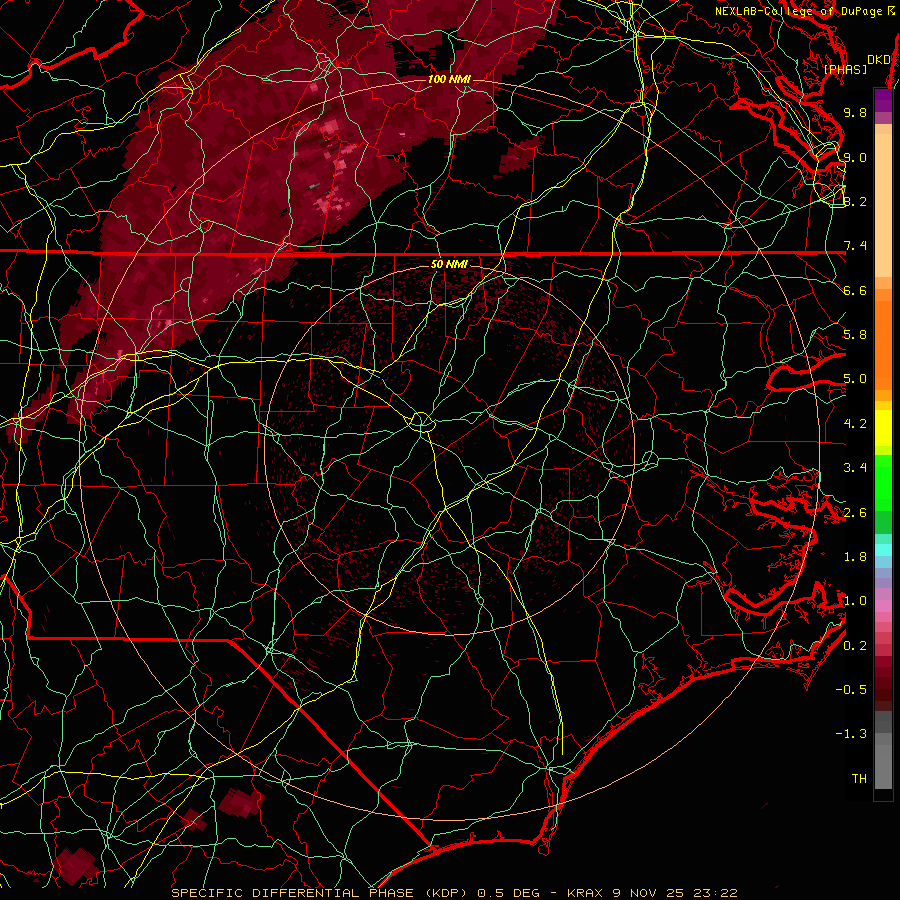Click the 1.8 value on the color scale
The height and width of the screenshot is (900, 900).
[x=855, y=557]
